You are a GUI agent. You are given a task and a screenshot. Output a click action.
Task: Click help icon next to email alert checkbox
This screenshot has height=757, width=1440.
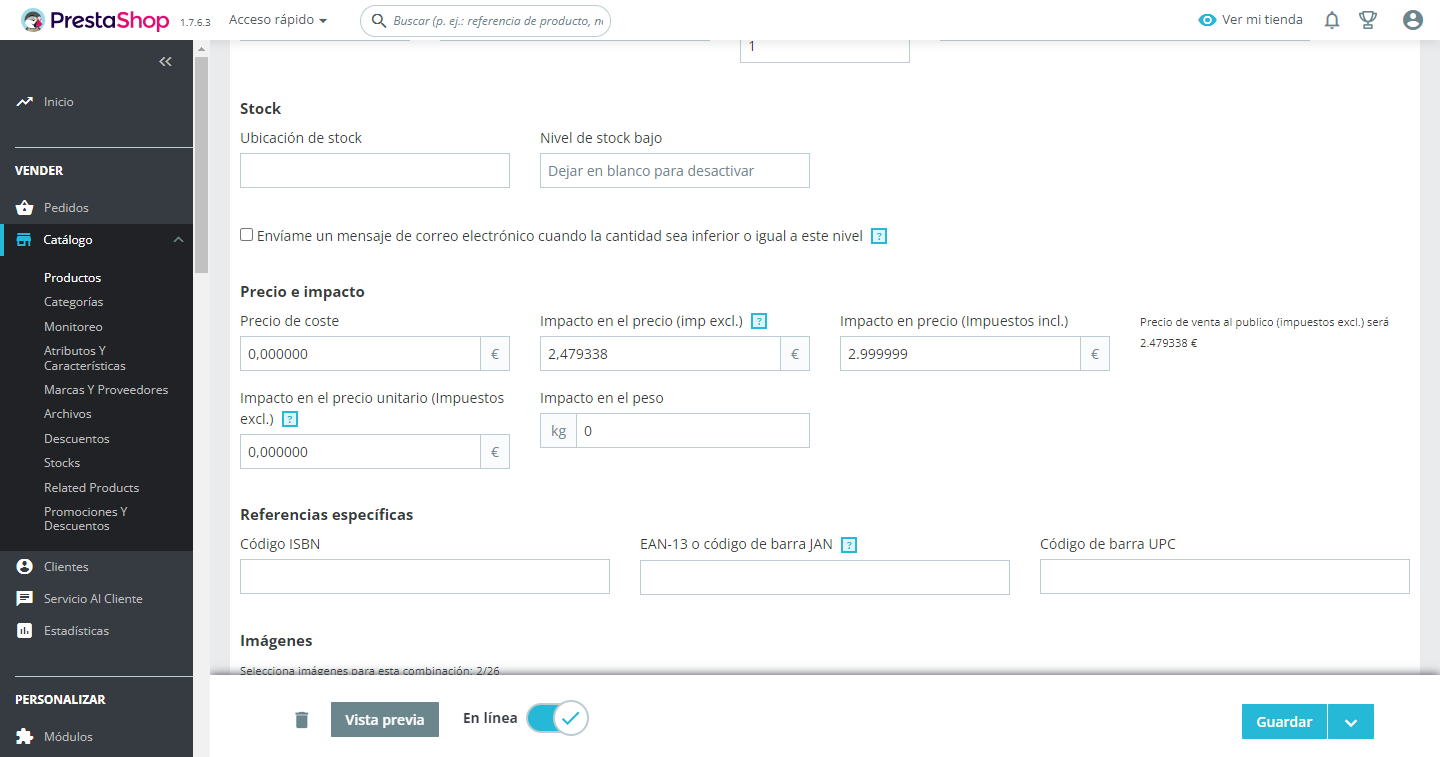click(879, 237)
